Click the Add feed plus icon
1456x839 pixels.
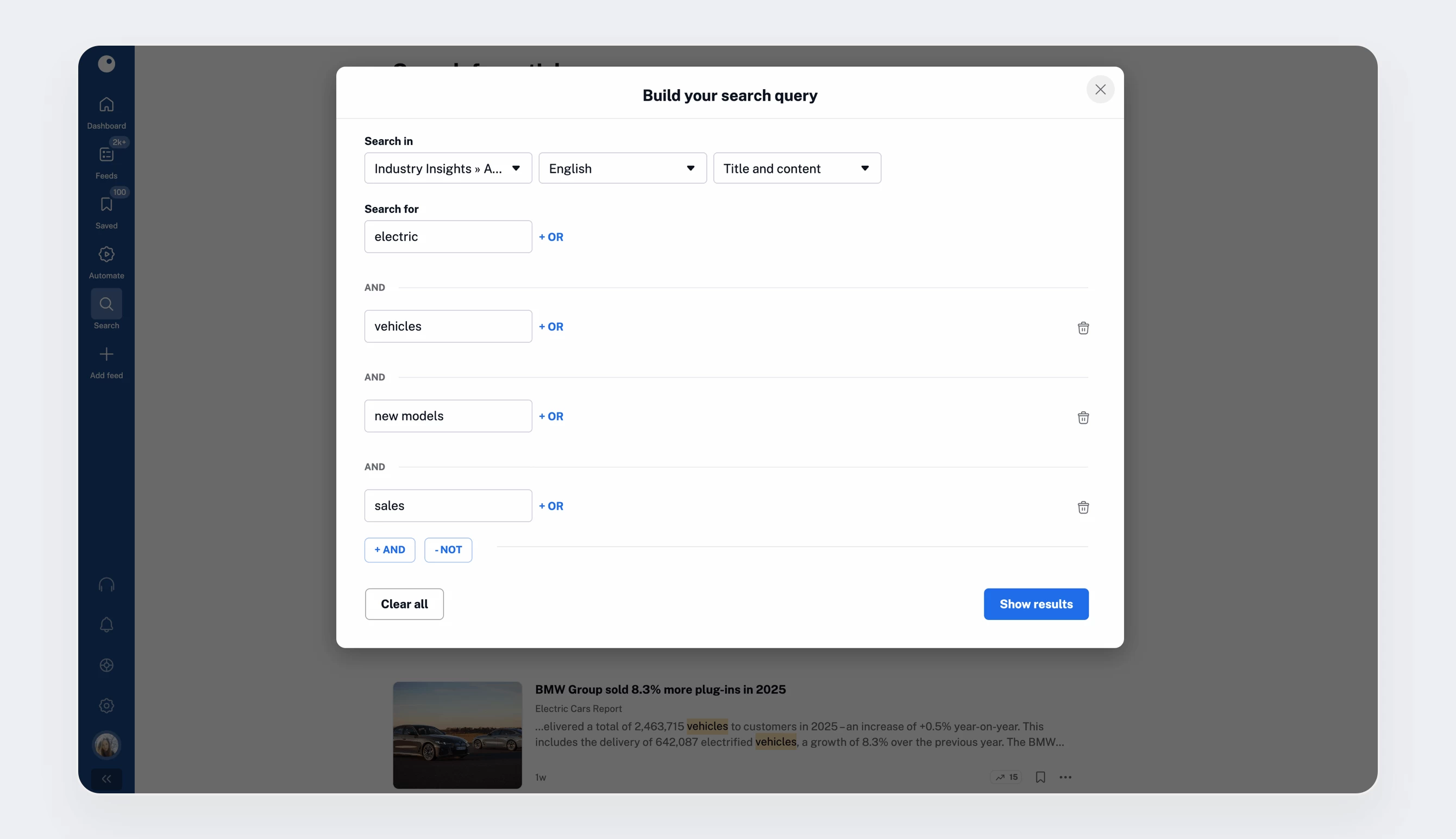(x=106, y=362)
